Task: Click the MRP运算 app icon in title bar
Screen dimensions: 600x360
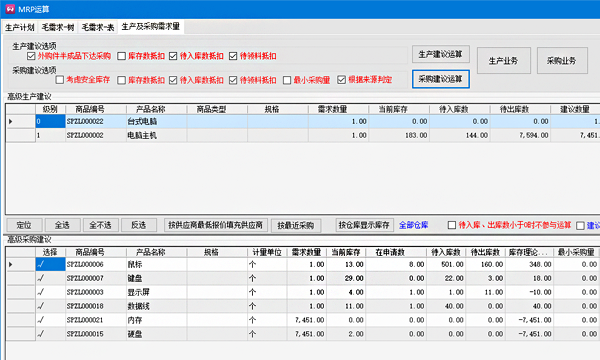Action: [x=10, y=9]
